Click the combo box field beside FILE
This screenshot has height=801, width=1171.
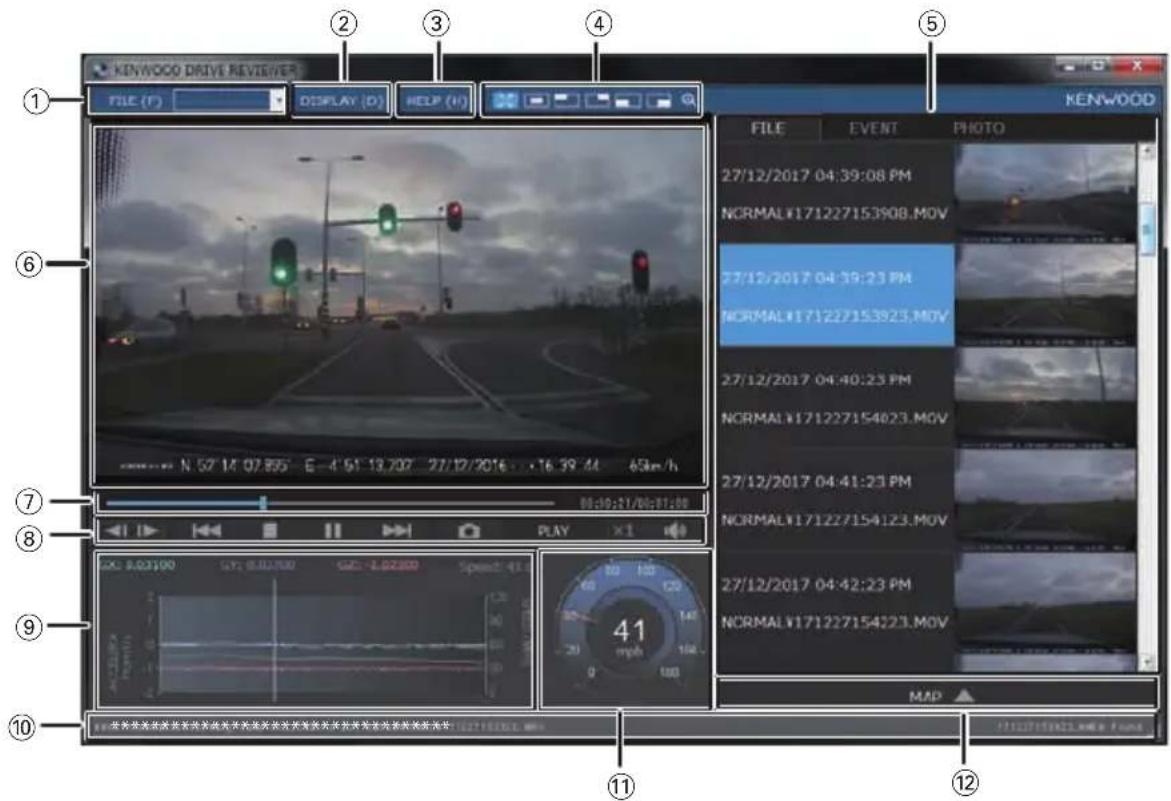(x=223, y=101)
